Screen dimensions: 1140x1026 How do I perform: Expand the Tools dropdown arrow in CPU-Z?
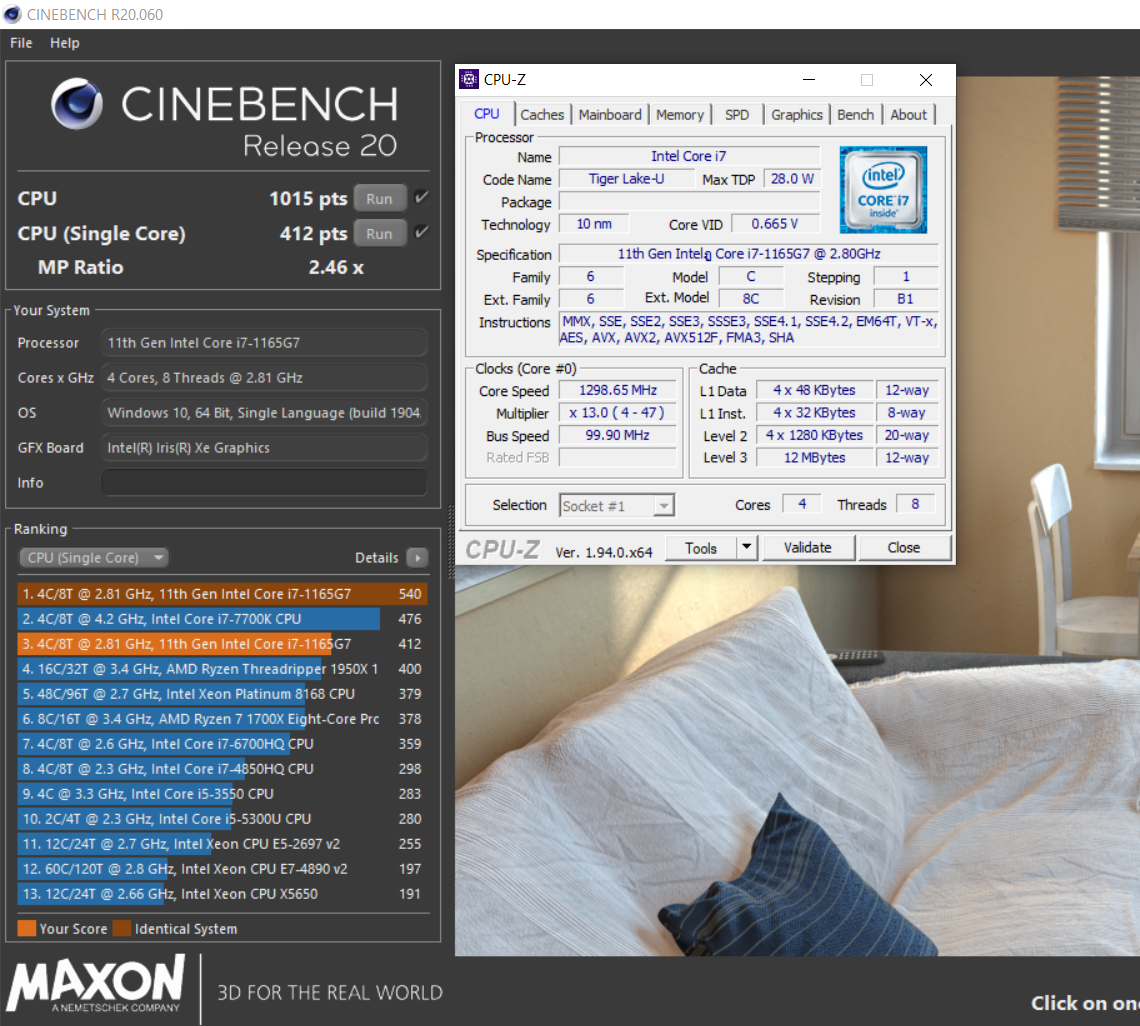coord(747,547)
